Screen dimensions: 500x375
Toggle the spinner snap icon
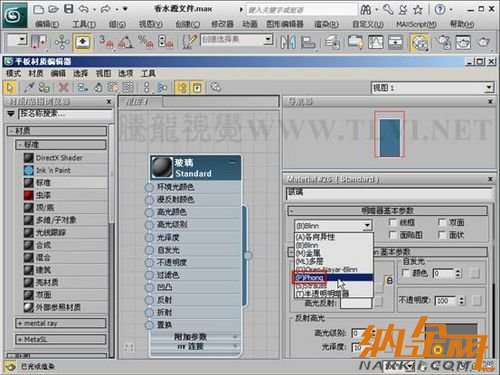pyautogui.click(x=166, y=42)
